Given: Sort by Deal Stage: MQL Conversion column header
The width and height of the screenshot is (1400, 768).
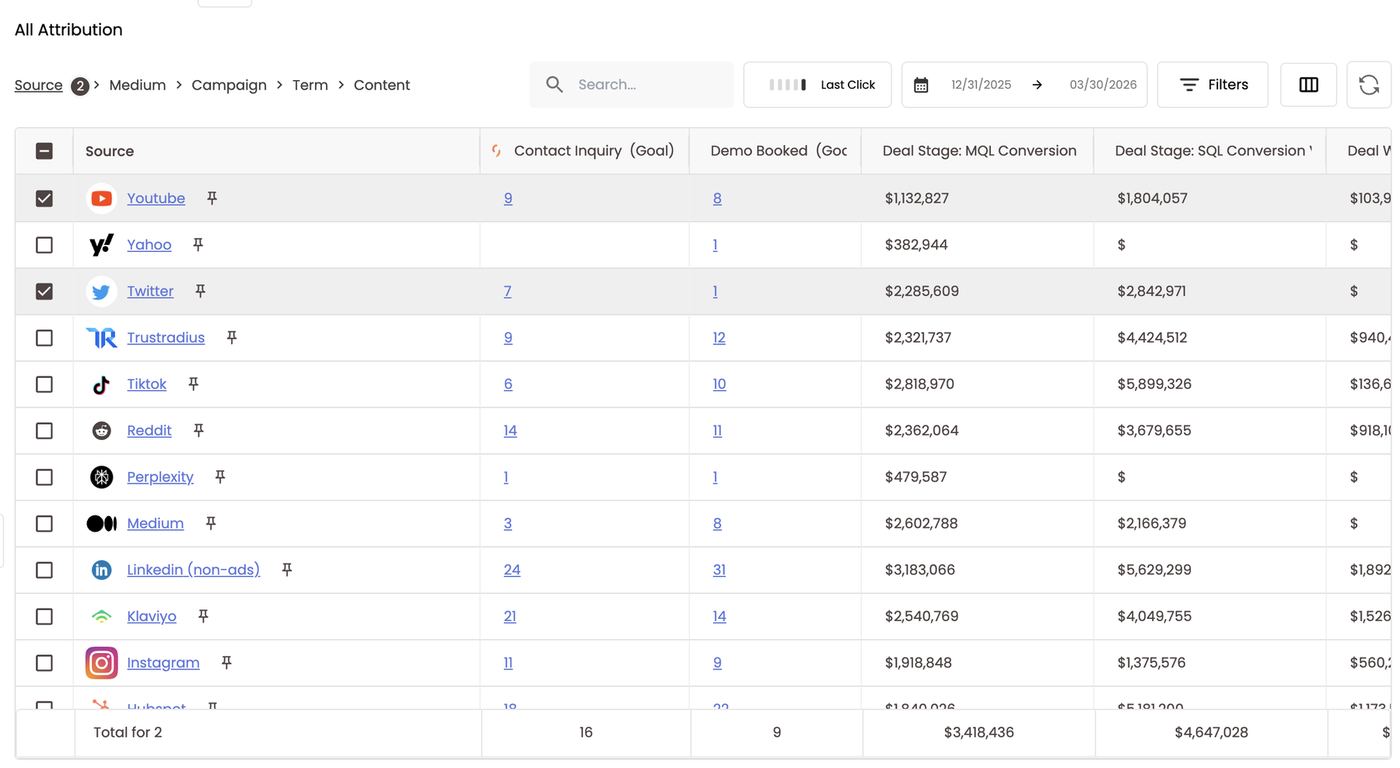Looking at the screenshot, I should click(x=979, y=151).
